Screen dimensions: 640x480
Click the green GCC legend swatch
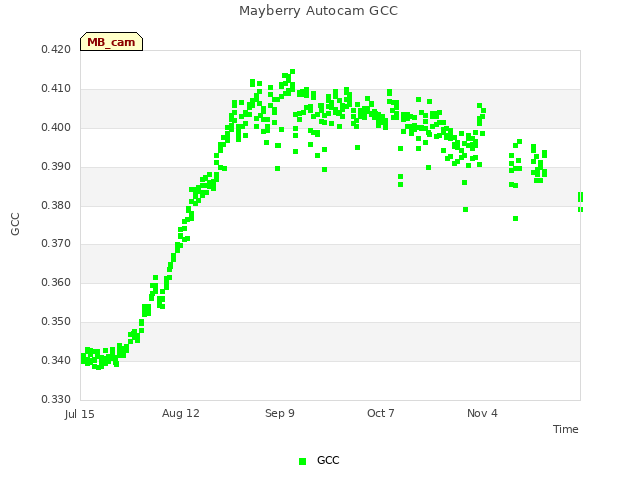(302, 461)
